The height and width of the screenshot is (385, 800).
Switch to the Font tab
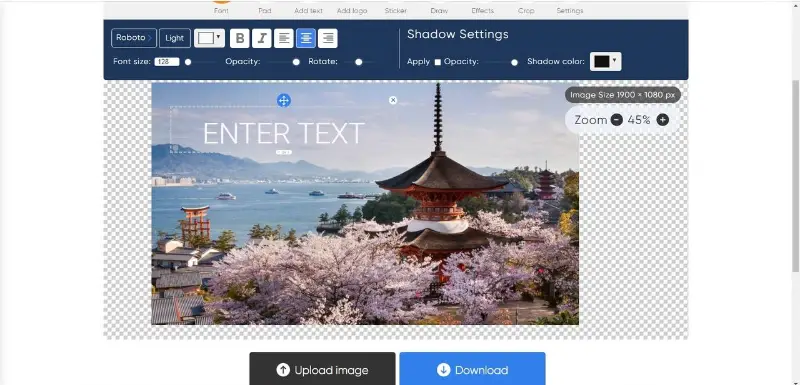coord(221,10)
